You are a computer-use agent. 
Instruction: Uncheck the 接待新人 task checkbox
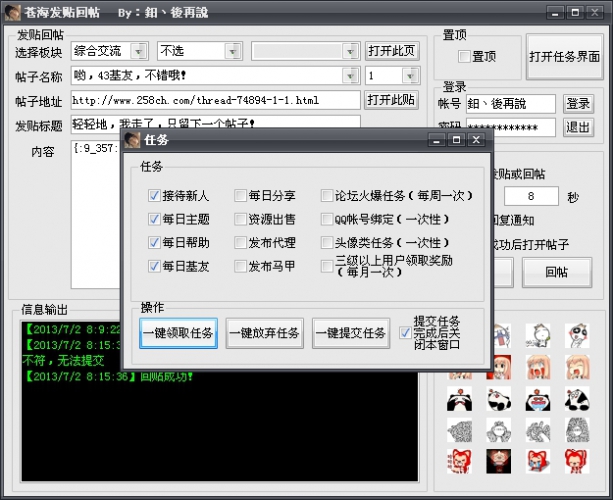point(154,196)
